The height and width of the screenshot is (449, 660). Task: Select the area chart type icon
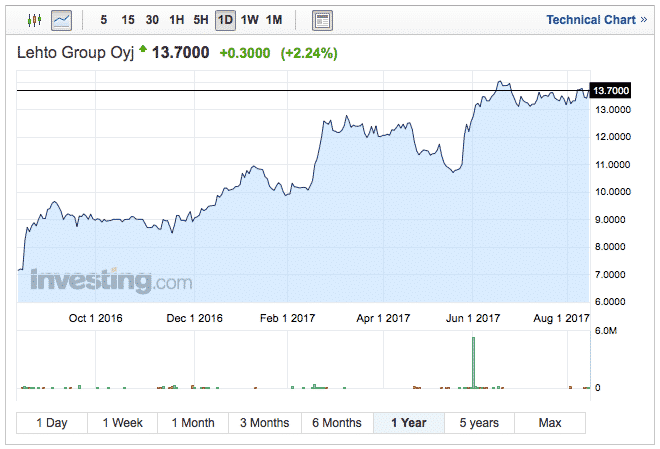click(62, 20)
